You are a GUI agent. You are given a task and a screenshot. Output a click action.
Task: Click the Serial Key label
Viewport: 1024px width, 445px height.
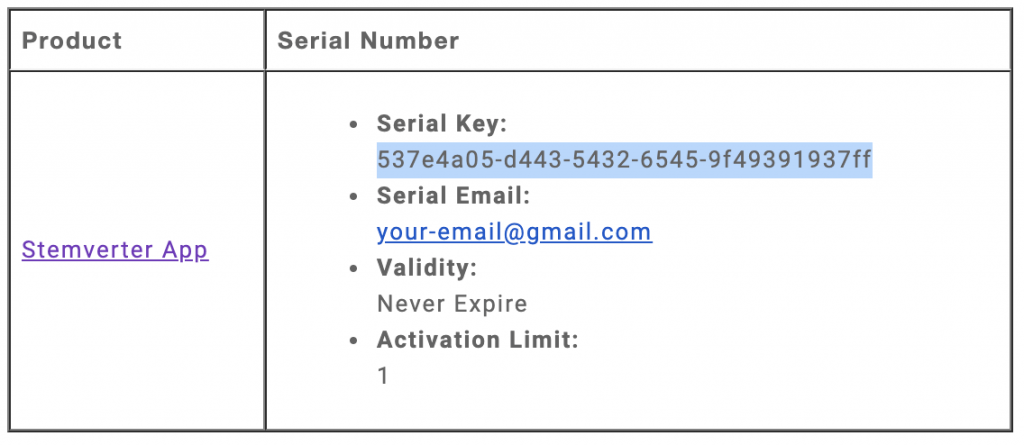coord(442,124)
